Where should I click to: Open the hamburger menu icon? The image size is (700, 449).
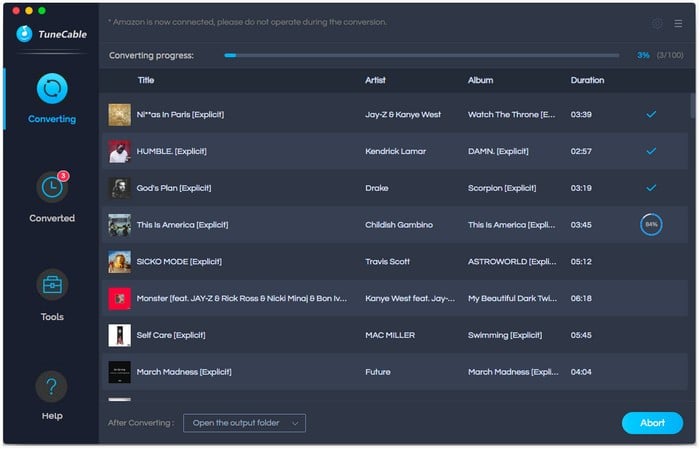point(678,24)
